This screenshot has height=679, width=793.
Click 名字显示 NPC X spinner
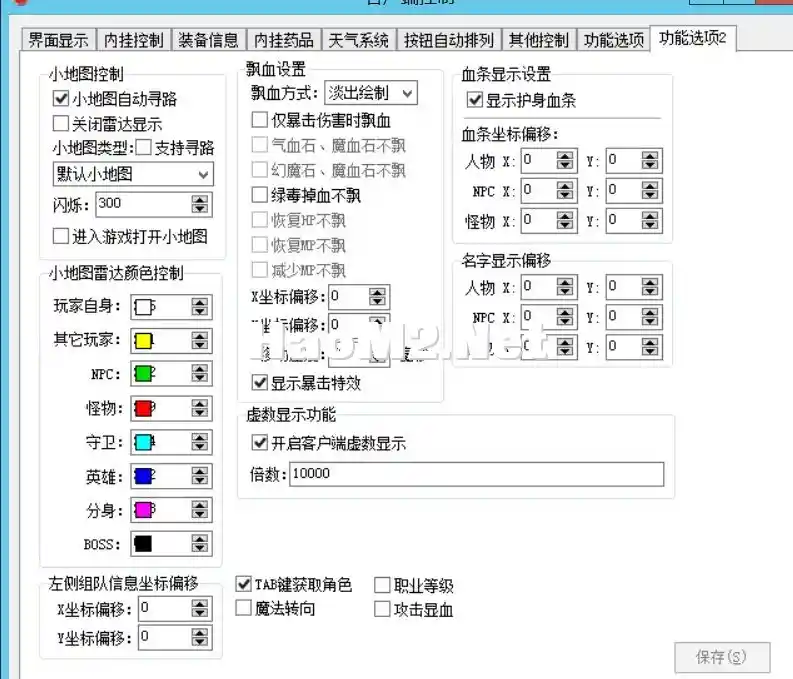pos(565,317)
